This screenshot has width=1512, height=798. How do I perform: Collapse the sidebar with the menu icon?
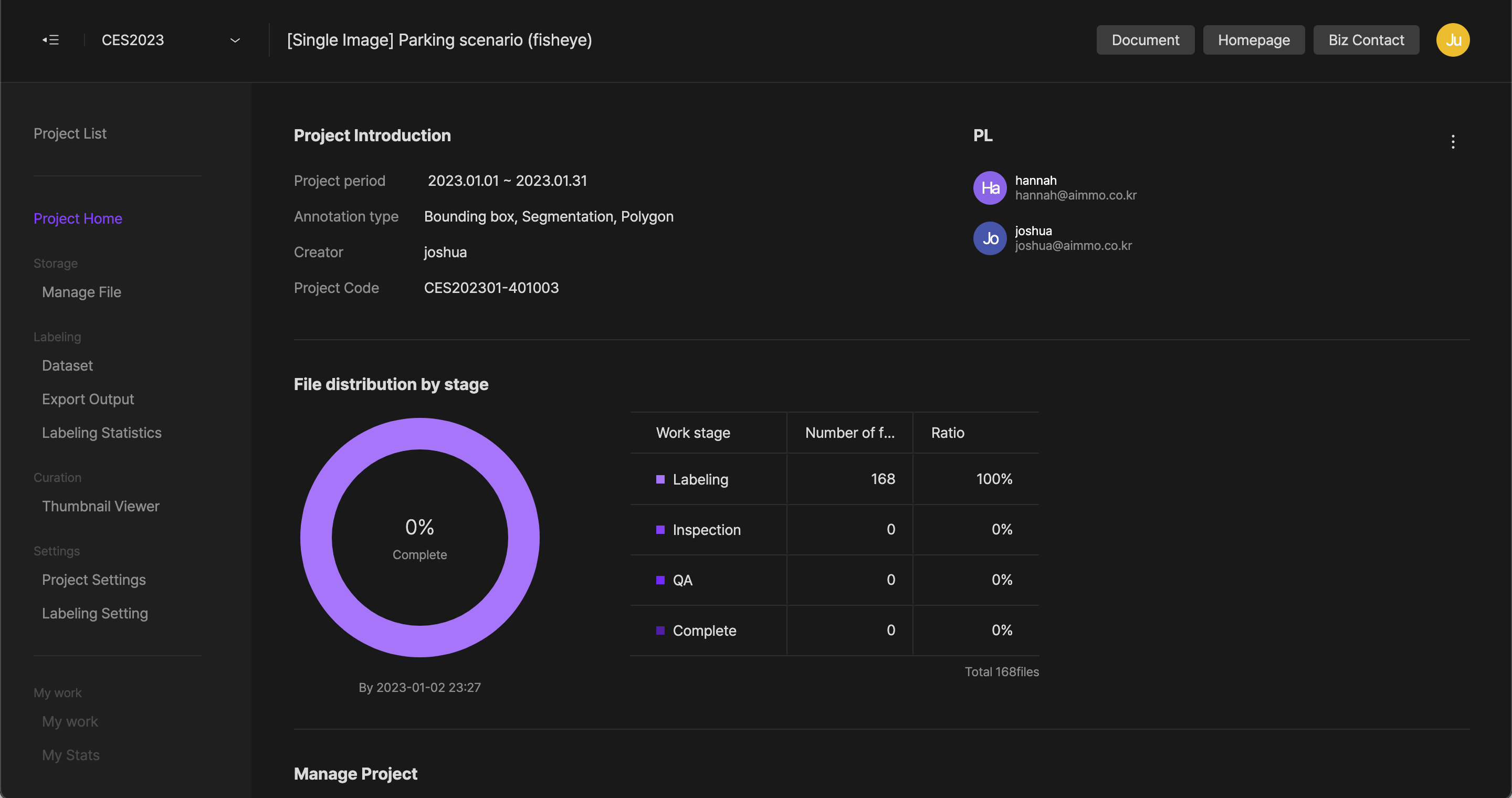tap(50, 40)
